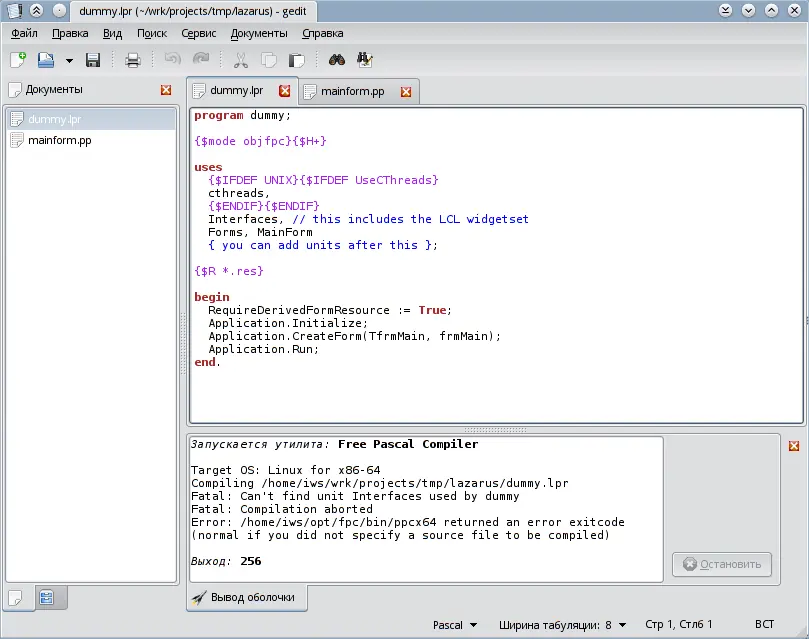Redo action with toolbar arrow
Image resolution: width=809 pixels, height=639 pixels.
(201, 59)
